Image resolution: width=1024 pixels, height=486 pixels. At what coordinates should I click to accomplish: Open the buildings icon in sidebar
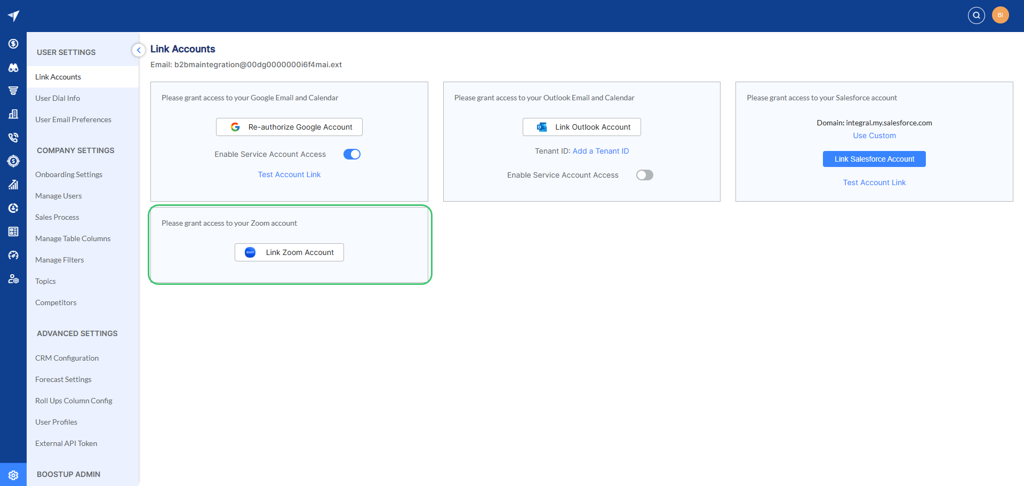13,114
